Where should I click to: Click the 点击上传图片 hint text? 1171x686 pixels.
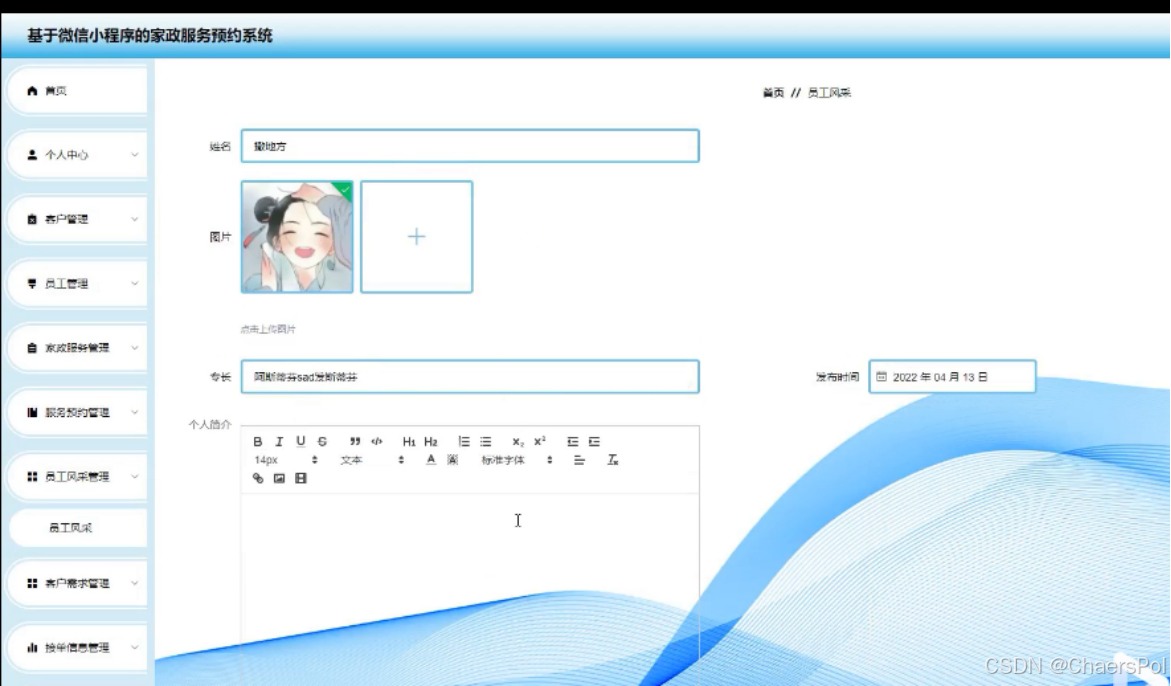268,329
